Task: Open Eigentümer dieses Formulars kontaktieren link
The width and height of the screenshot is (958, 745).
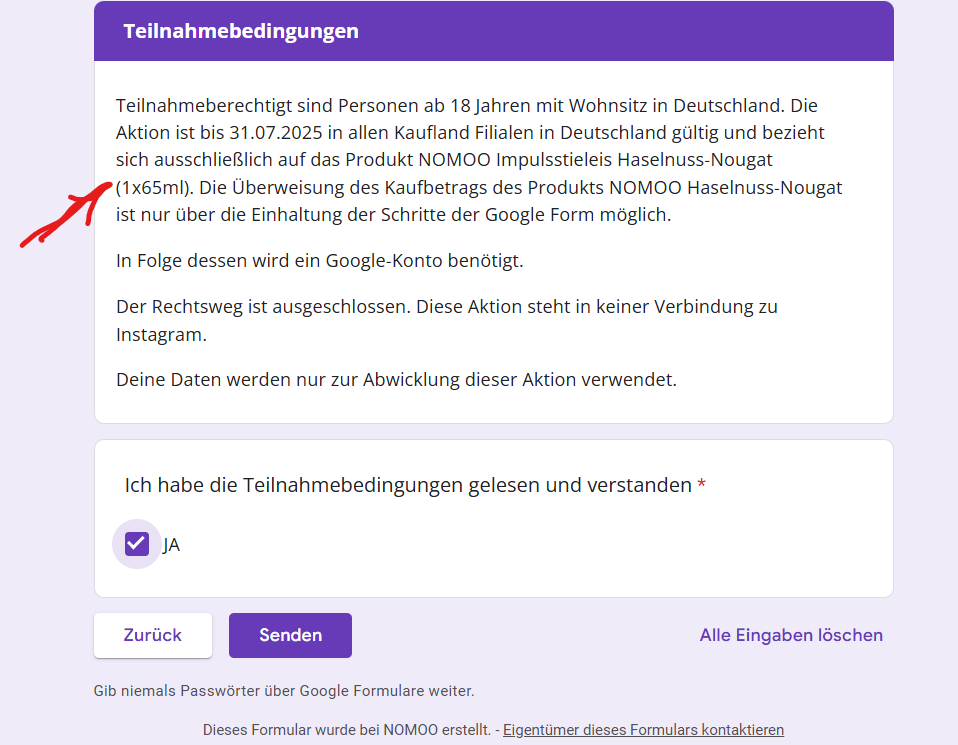Action: coord(643,730)
